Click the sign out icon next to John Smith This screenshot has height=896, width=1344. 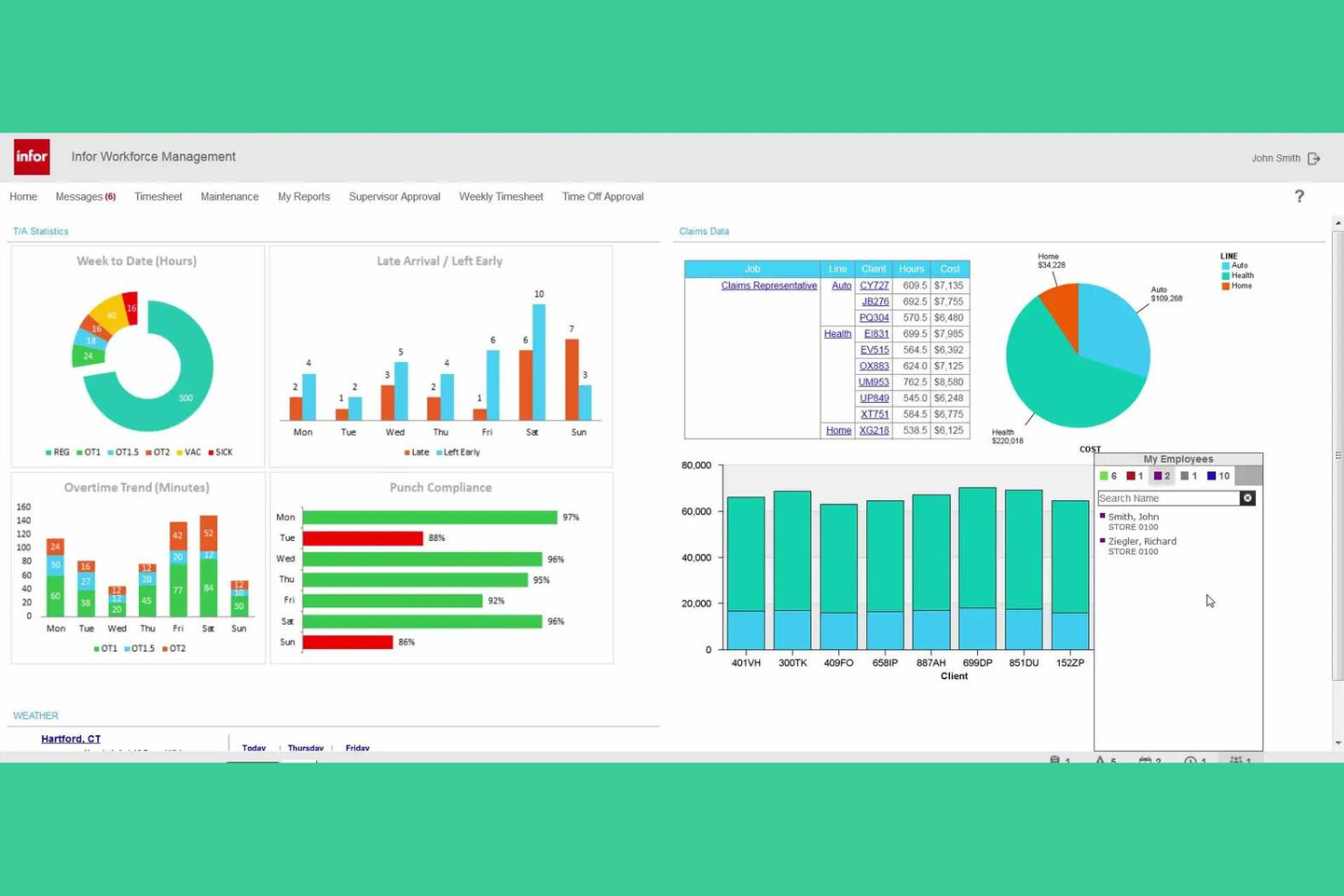(1313, 158)
